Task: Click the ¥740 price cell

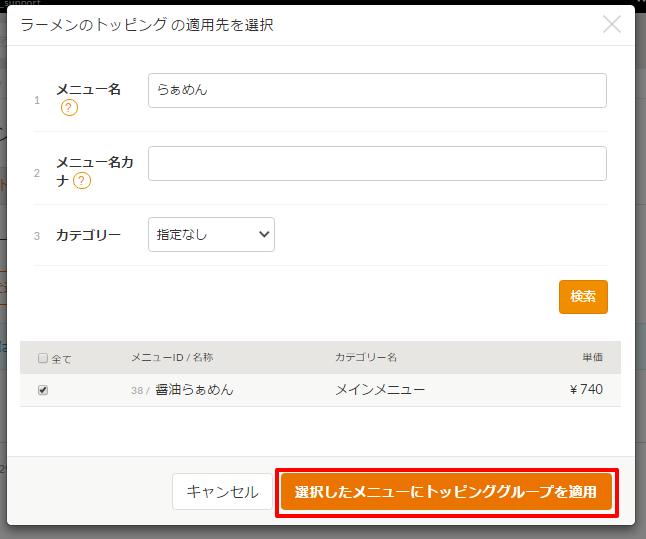Action: (586, 390)
